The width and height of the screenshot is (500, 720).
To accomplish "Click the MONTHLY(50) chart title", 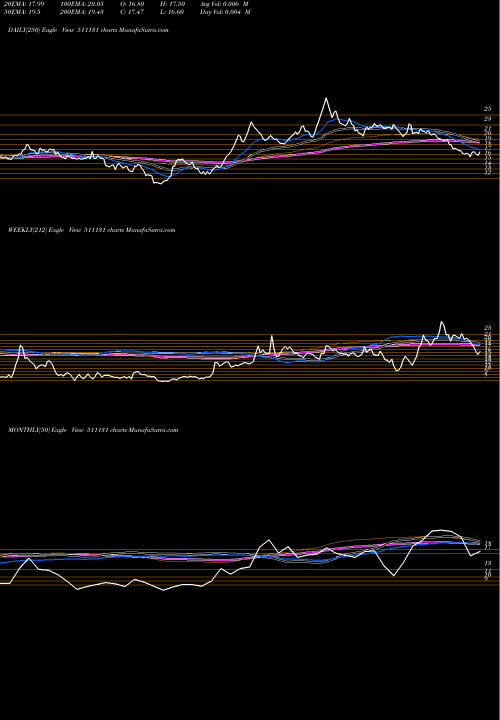I will 93,430.
